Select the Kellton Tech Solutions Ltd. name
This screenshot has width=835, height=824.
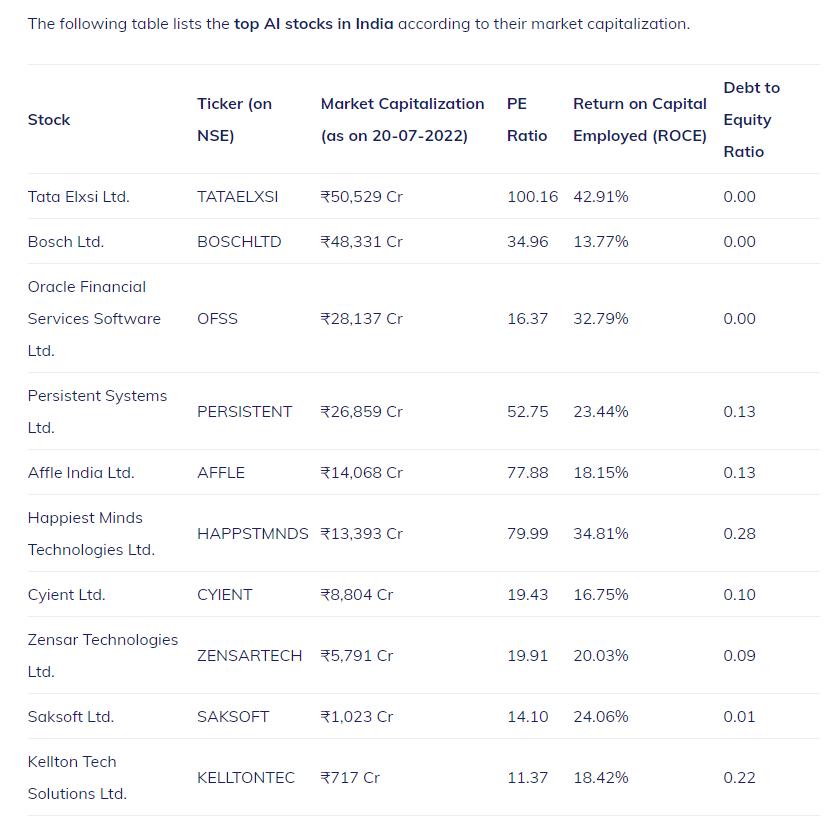click(77, 778)
